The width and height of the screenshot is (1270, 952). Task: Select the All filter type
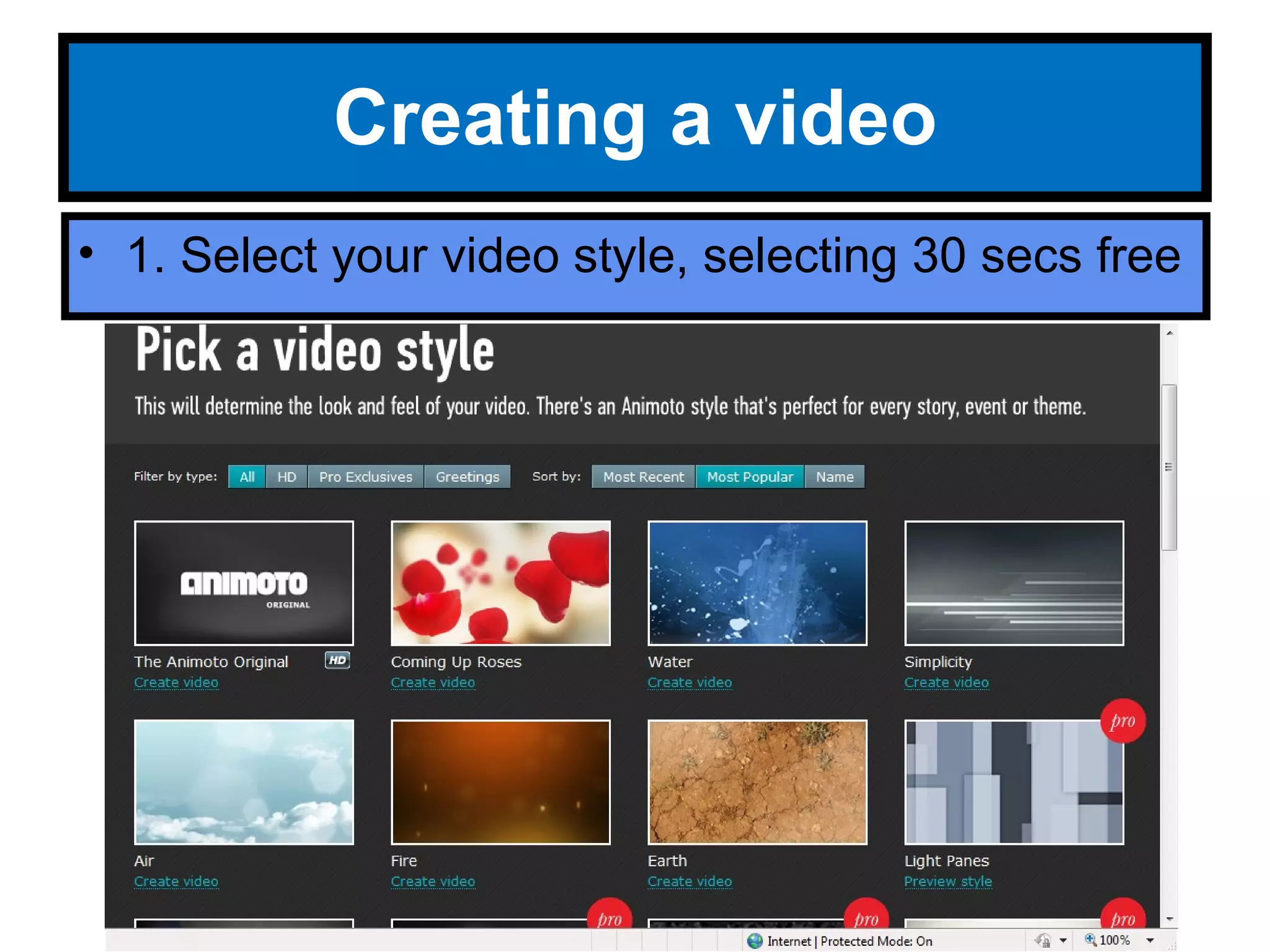(247, 477)
